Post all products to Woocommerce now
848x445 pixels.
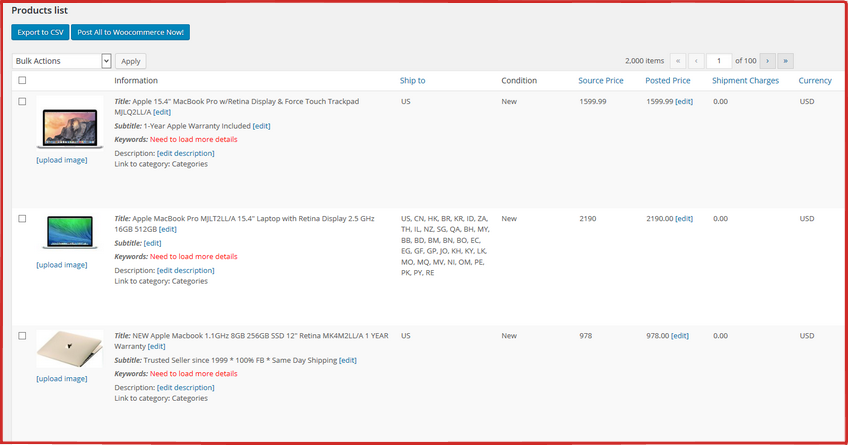pyautogui.click(x=130, y=32)
